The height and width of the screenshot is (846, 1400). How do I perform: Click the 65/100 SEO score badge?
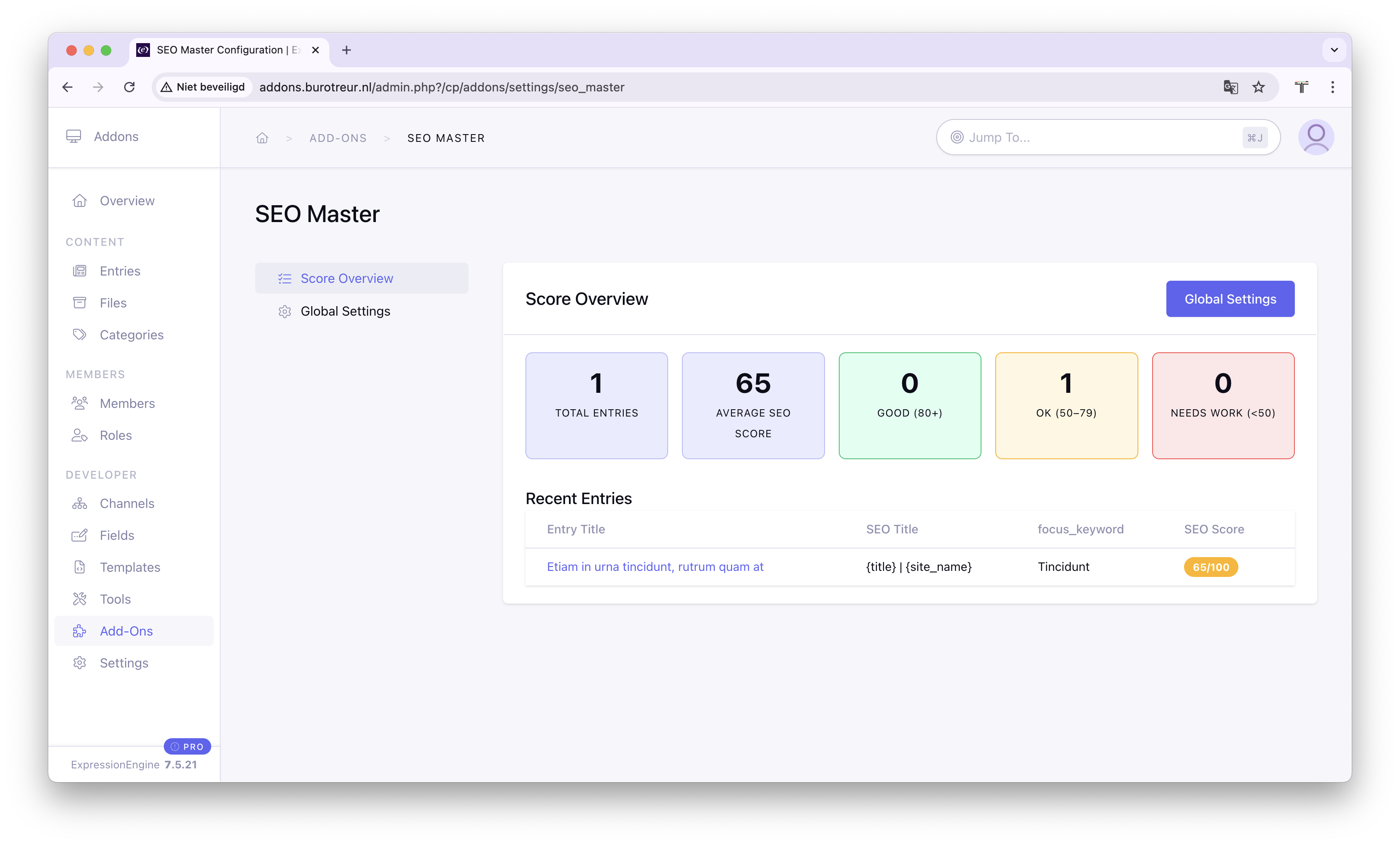point(1210,567)
